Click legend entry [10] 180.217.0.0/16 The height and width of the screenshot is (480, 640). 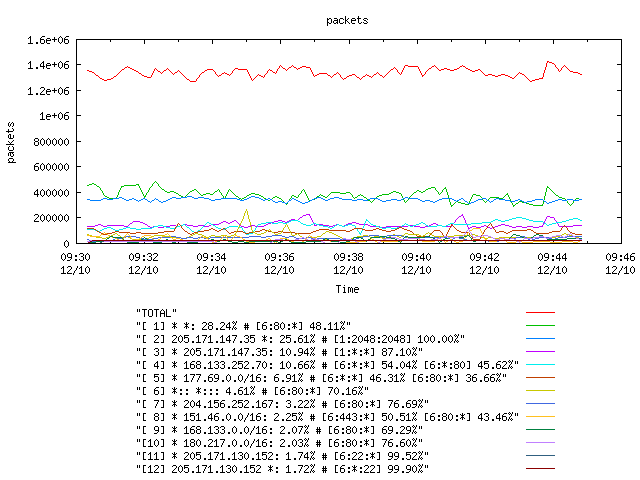280,443
